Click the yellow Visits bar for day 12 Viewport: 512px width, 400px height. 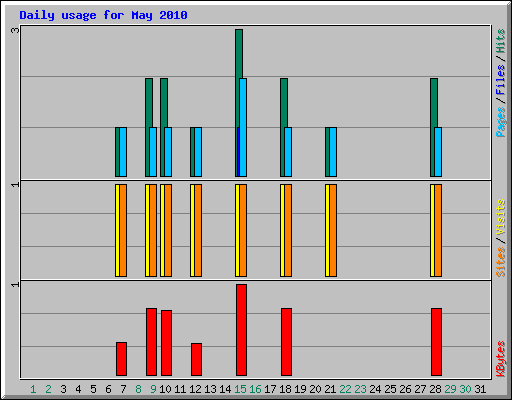(x=192, y=230)
